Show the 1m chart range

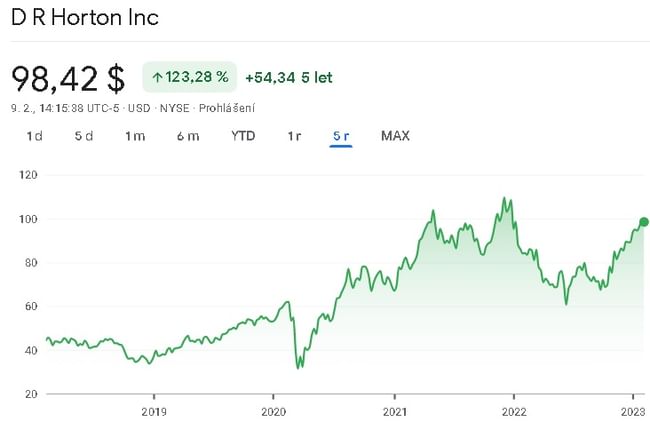135,136
